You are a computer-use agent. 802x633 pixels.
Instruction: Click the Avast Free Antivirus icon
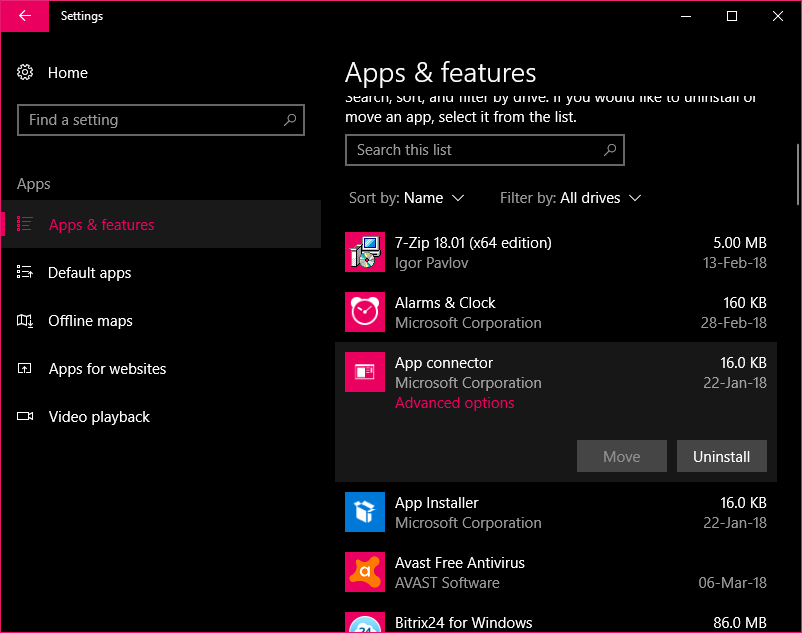point(365,572)
